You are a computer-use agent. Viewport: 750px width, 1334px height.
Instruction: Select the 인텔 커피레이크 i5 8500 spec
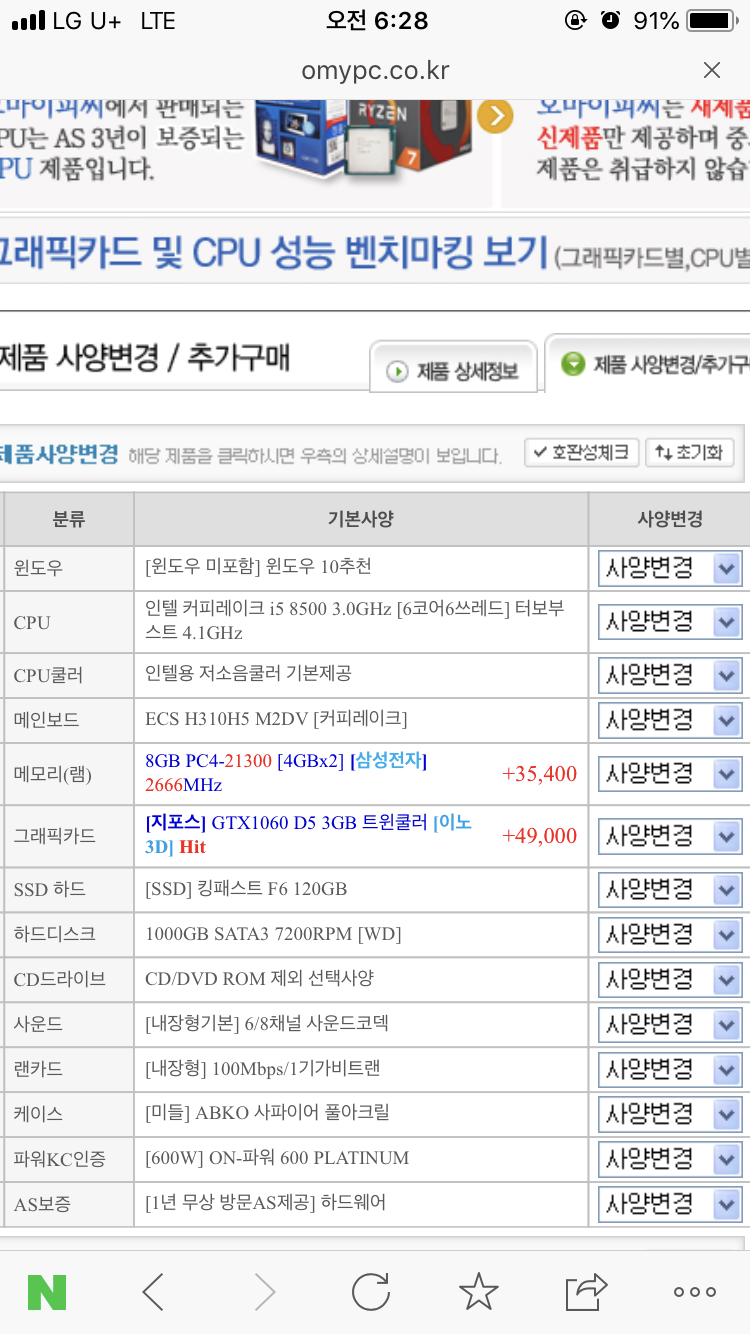point(354,621)
